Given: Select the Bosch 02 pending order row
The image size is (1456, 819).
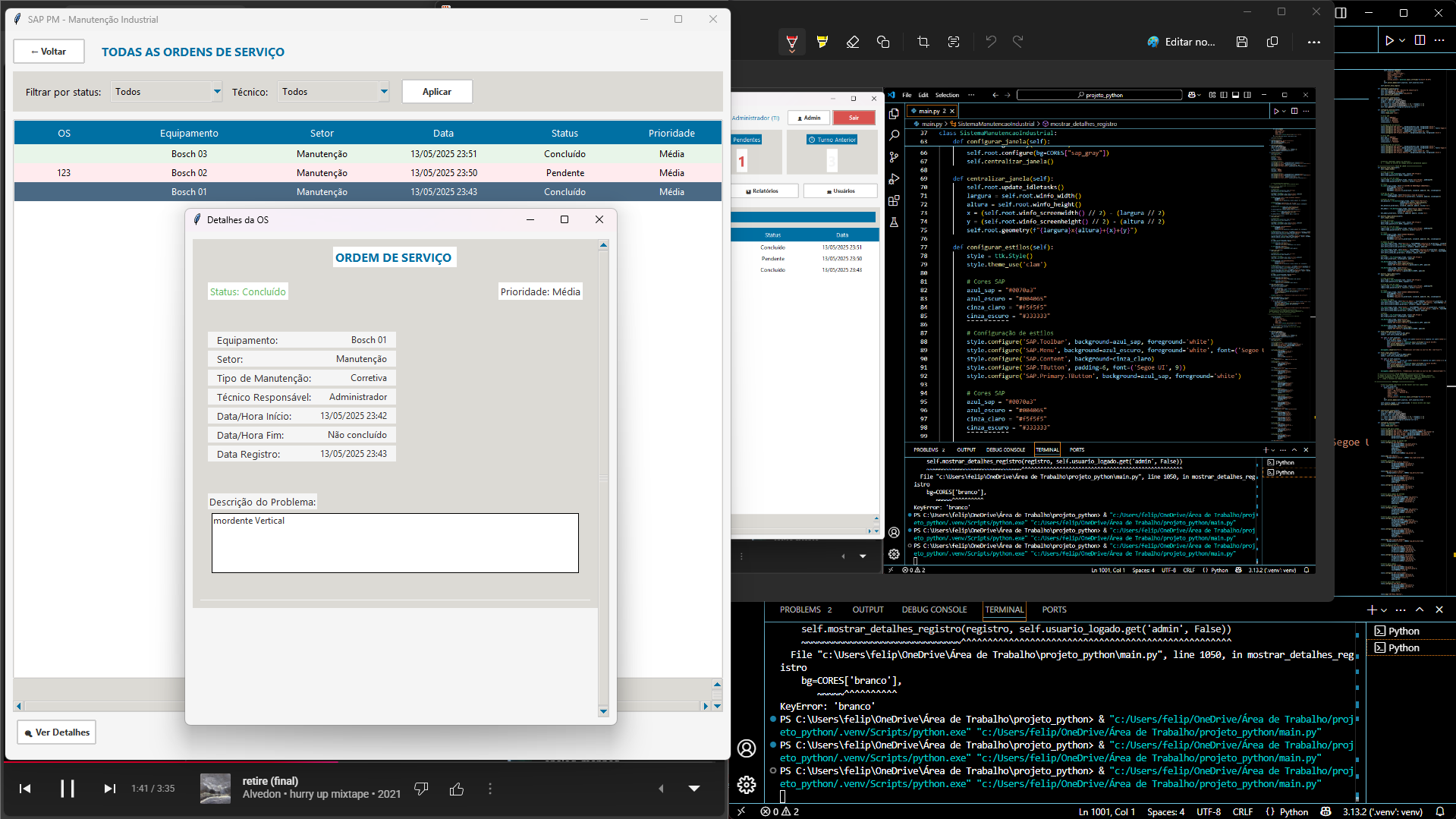Looking at the screenshot, I should 368,172.
